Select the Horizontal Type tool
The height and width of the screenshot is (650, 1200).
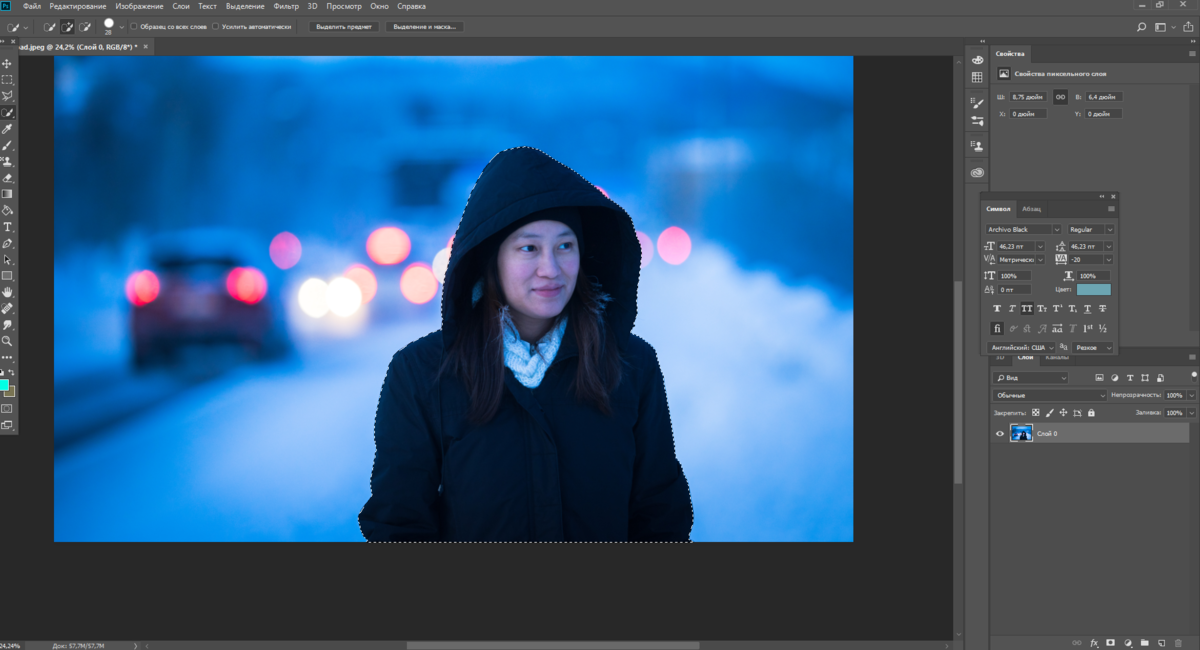click(x=7, y=227)
